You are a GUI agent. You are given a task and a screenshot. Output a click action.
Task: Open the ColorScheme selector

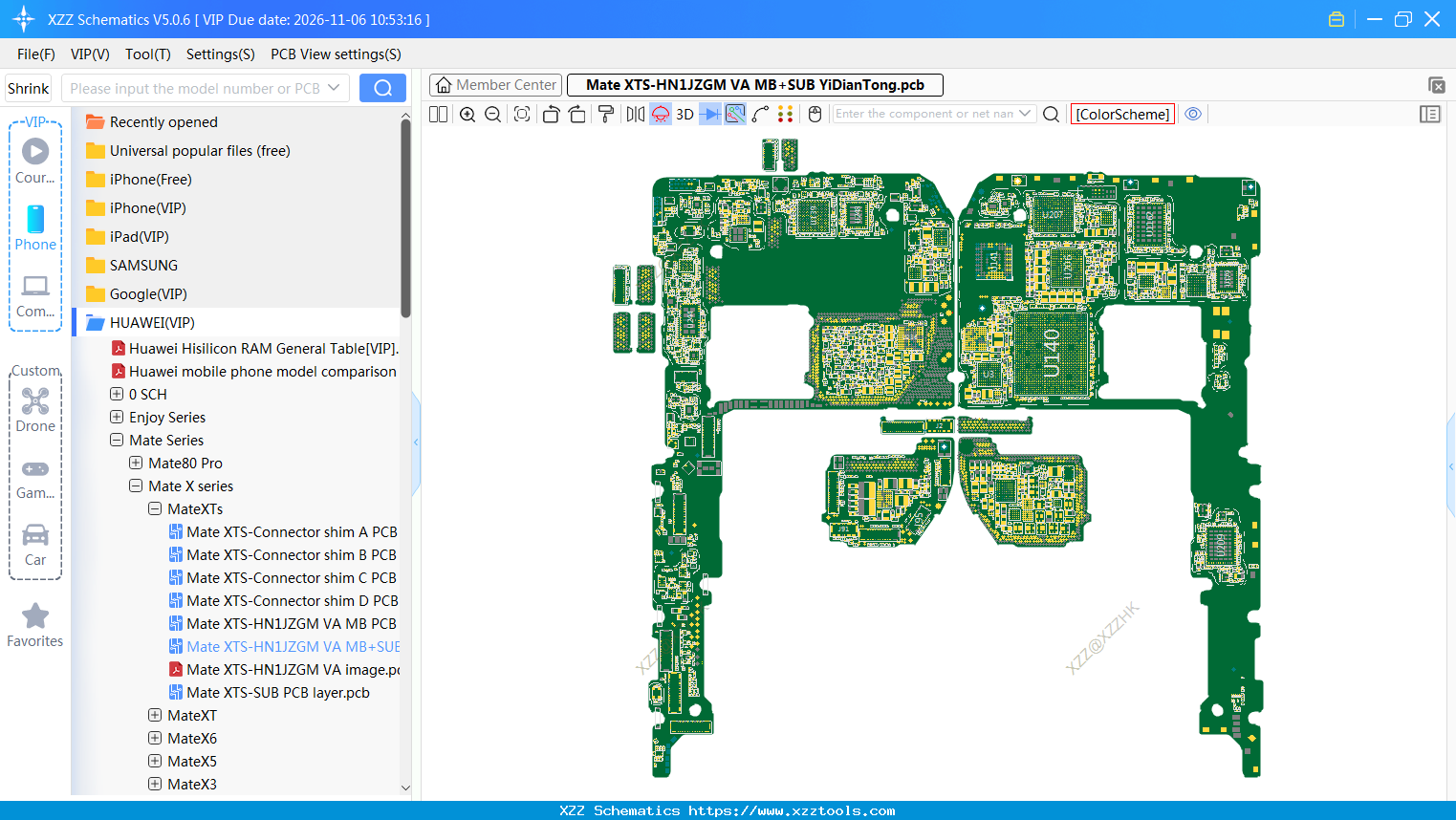1122,114
